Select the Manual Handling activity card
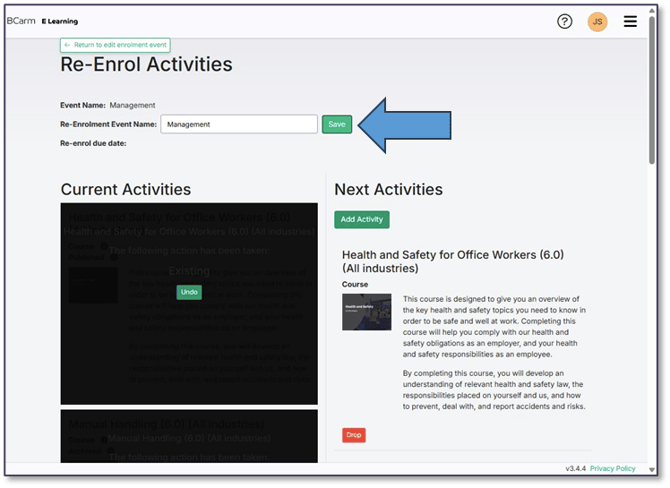The height and width of the screenshot is (488, 670). (x=189, y=435)
